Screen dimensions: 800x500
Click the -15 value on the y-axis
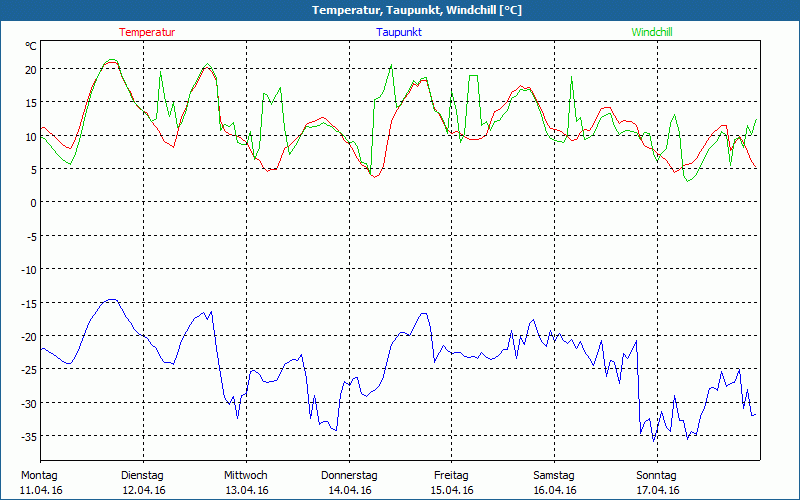29,304
